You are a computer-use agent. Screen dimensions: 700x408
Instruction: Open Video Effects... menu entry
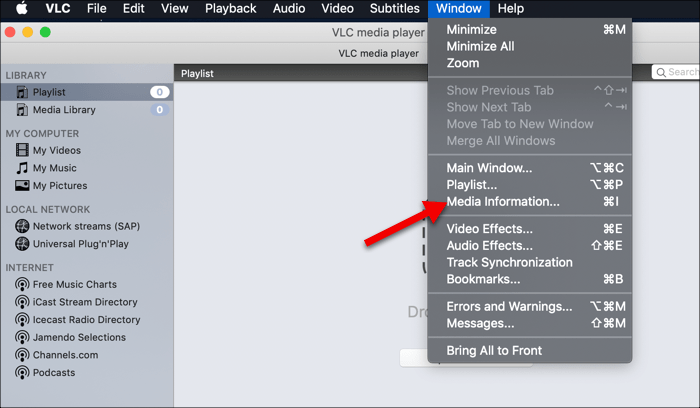[x=489, y=229]
